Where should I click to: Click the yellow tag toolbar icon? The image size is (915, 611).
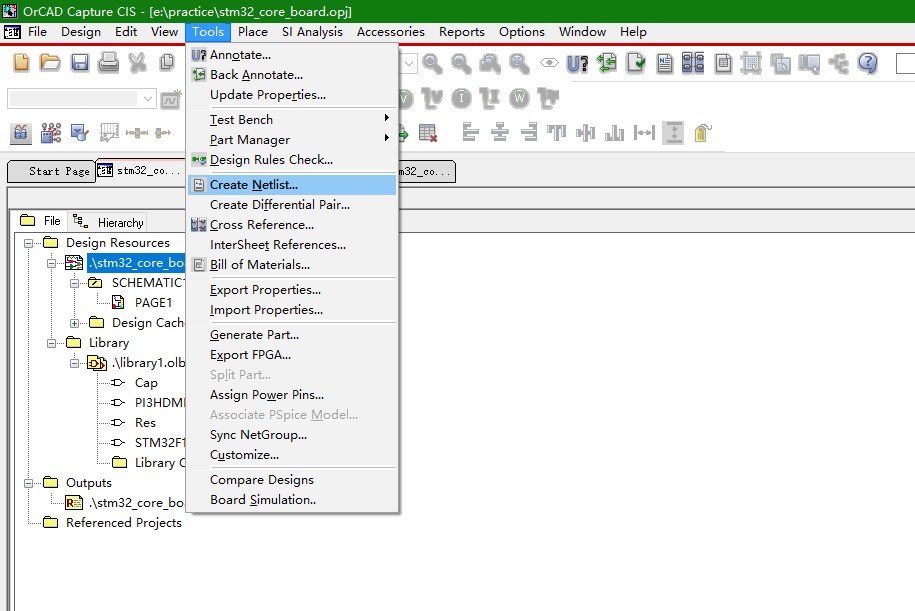(703, 133)
